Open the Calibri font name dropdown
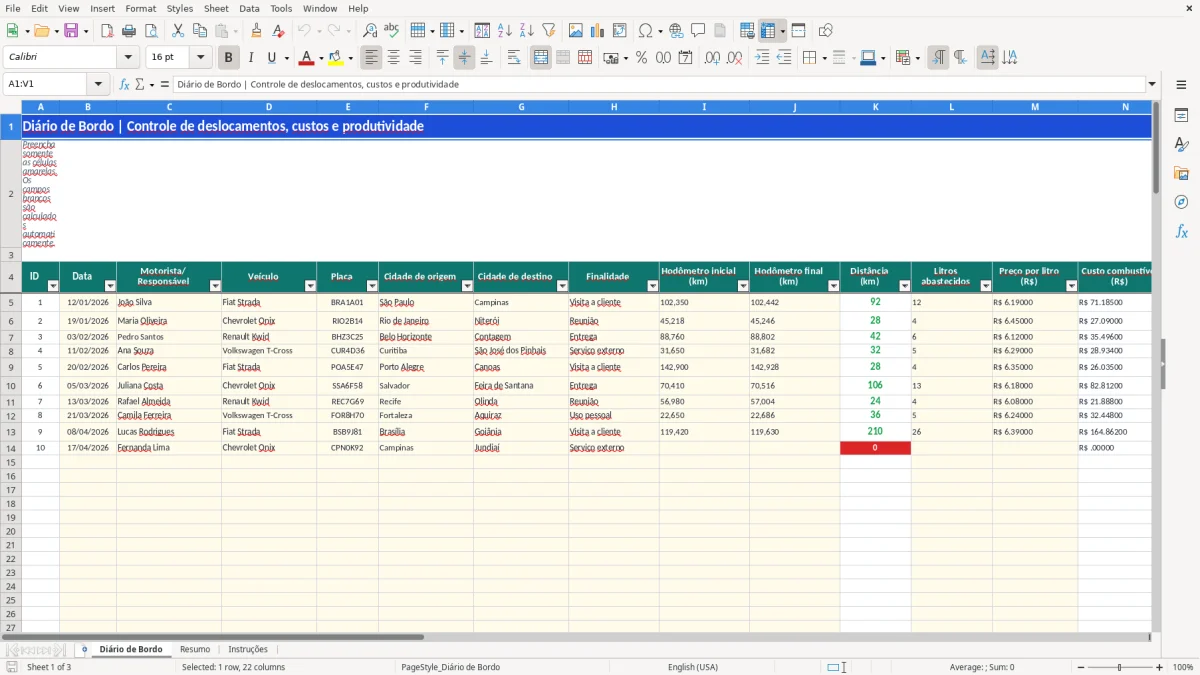Viewport: 1200px width, 675px height. 128,58
